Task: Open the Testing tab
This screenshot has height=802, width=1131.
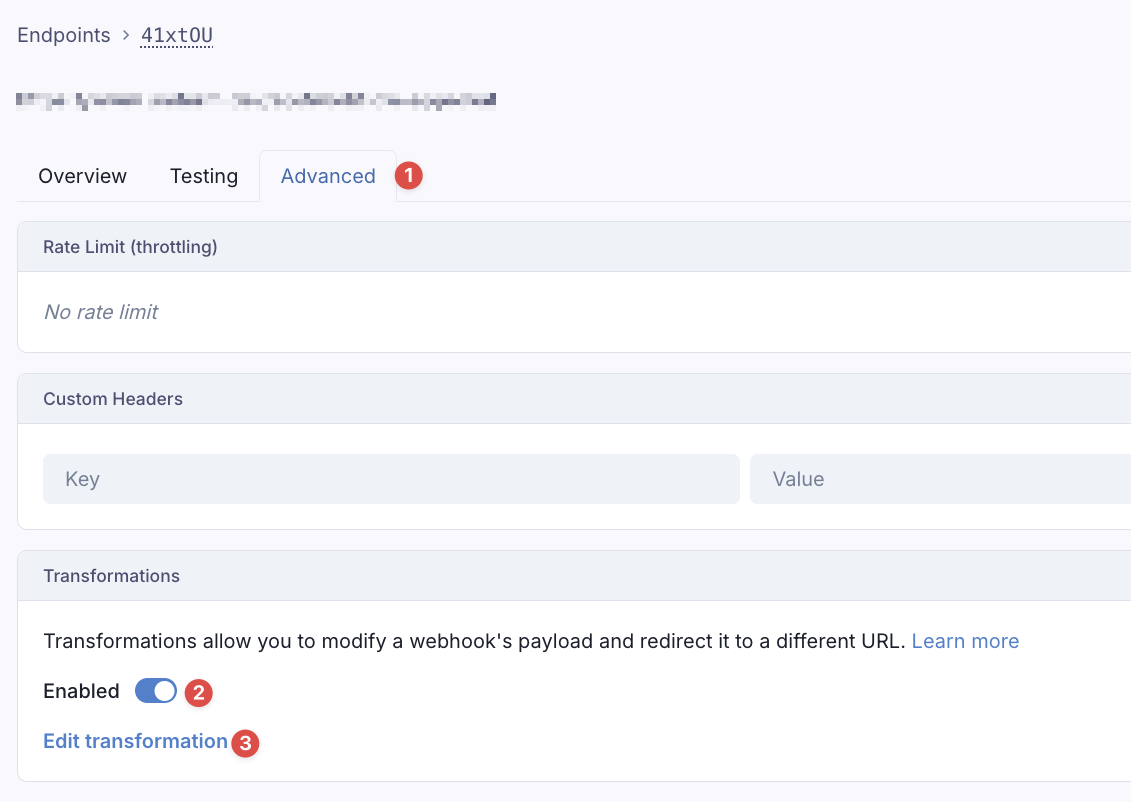Action: [204, 176]
